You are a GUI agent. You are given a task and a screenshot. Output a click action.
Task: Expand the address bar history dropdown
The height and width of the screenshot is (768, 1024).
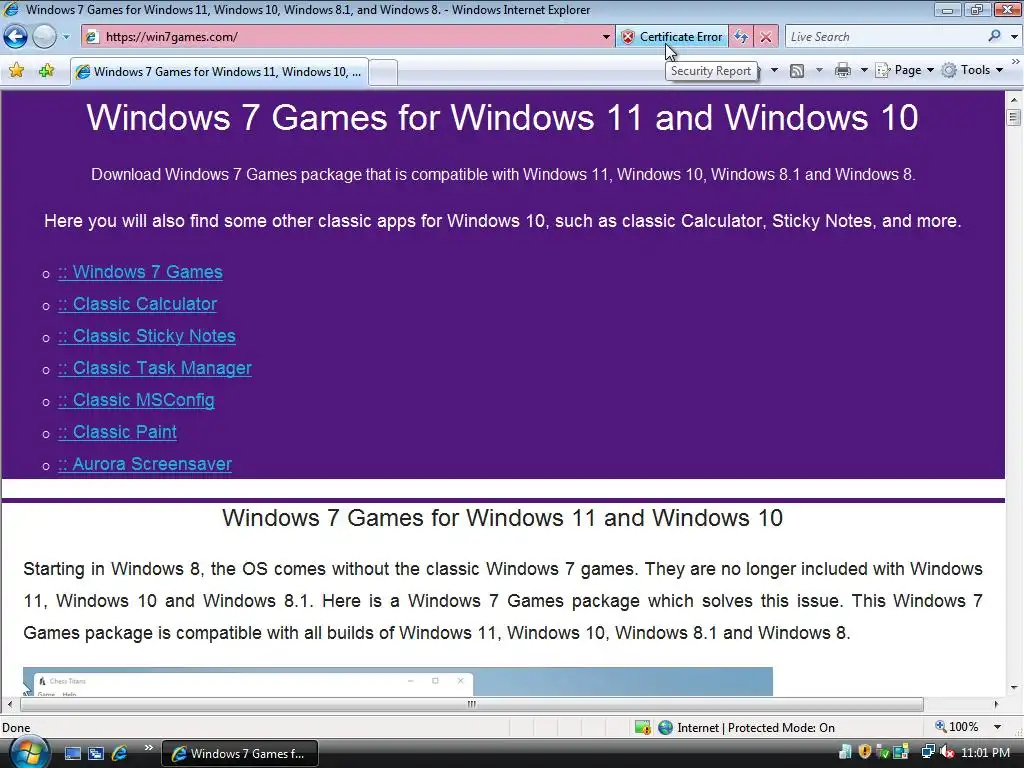tap(606, 37)
